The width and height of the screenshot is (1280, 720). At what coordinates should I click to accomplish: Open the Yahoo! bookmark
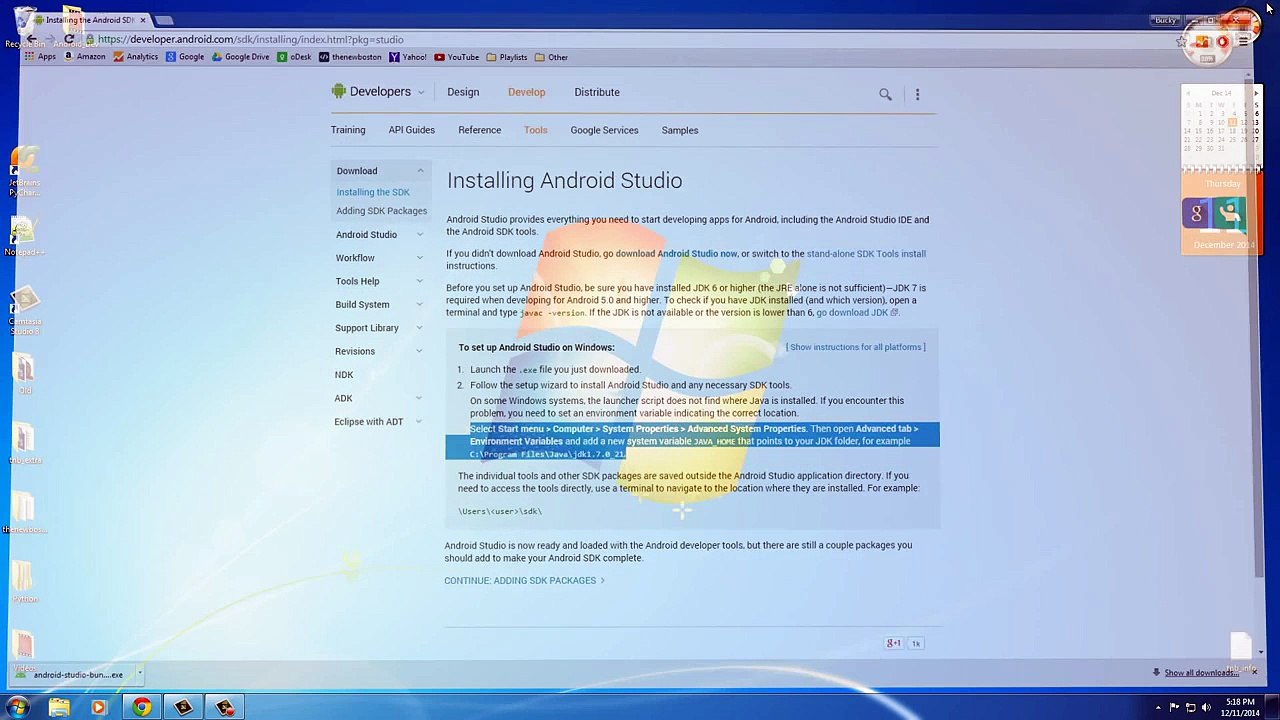(x=408, y=57)
